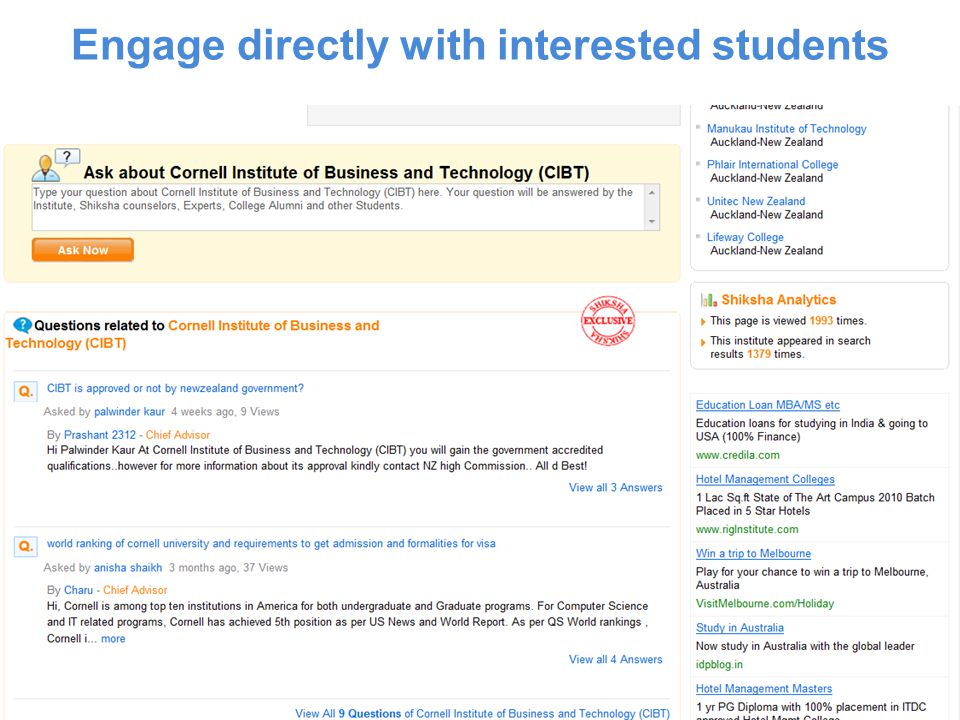
Task: Click '3 months ago, 37 Views' text
Action: pyautogui.click(x=228, y=568)
